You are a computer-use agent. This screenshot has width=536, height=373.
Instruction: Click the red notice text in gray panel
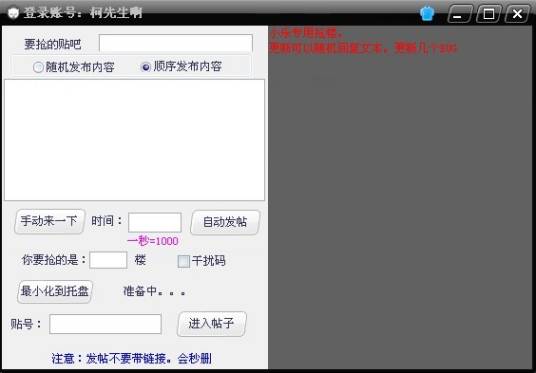(x=363, y=41)
